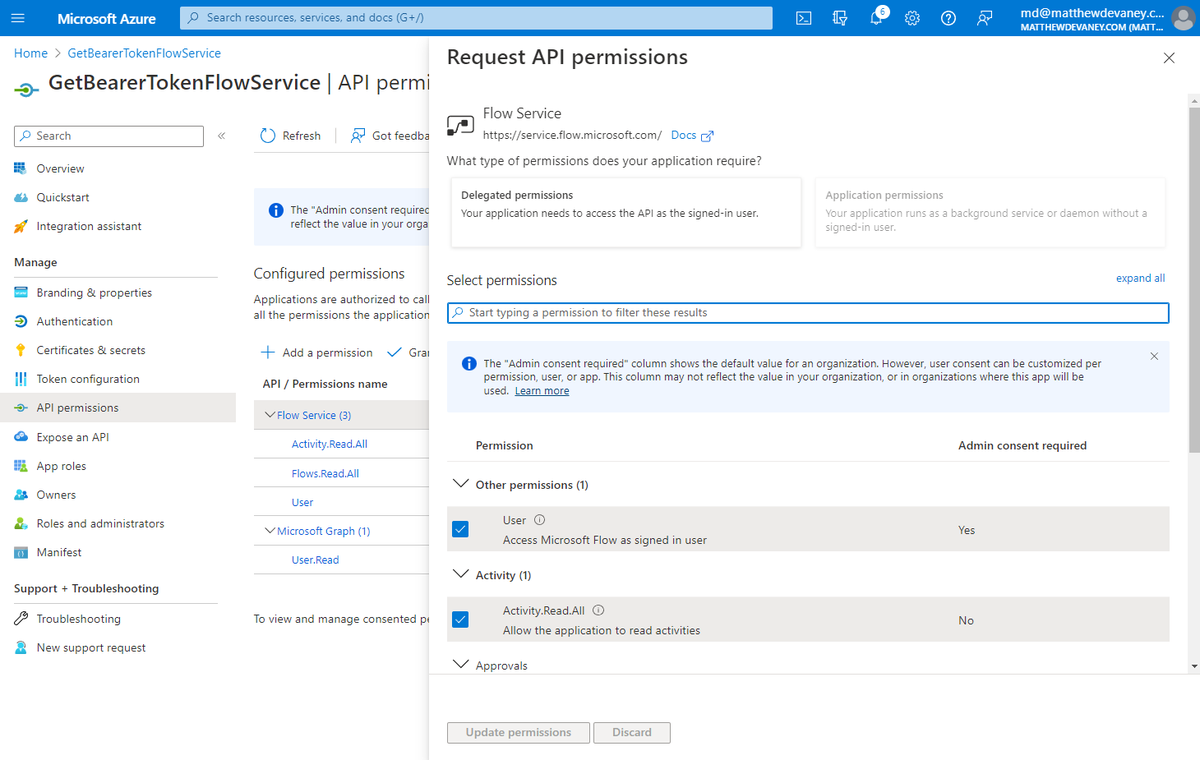Image resolution: width=1200 pixels, height=760 pixels.
Task: Go to Home breadcrumb
Action: coord(31,53)
